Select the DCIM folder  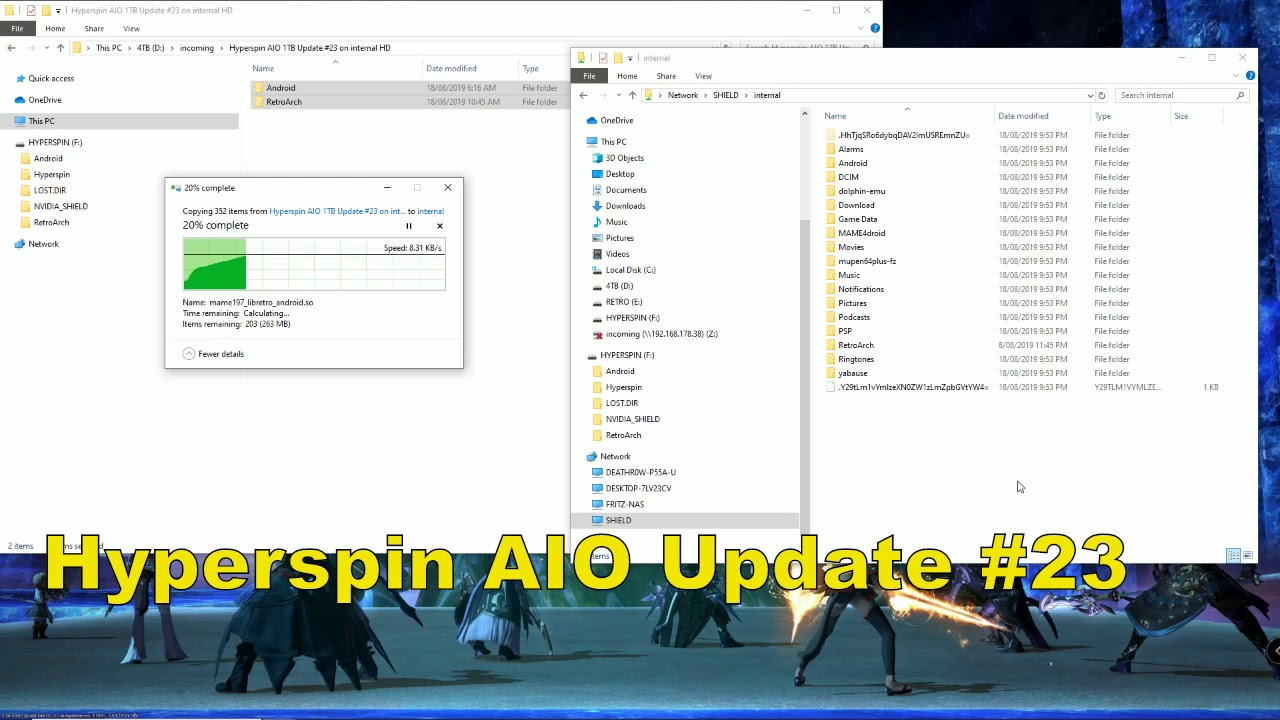click(848, 177)
